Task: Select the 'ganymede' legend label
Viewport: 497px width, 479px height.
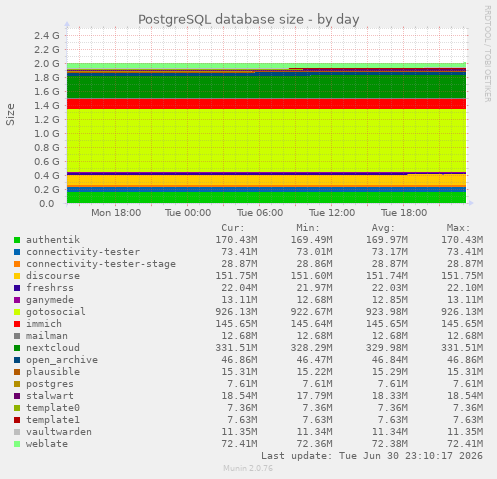Action: click(50, 300)
